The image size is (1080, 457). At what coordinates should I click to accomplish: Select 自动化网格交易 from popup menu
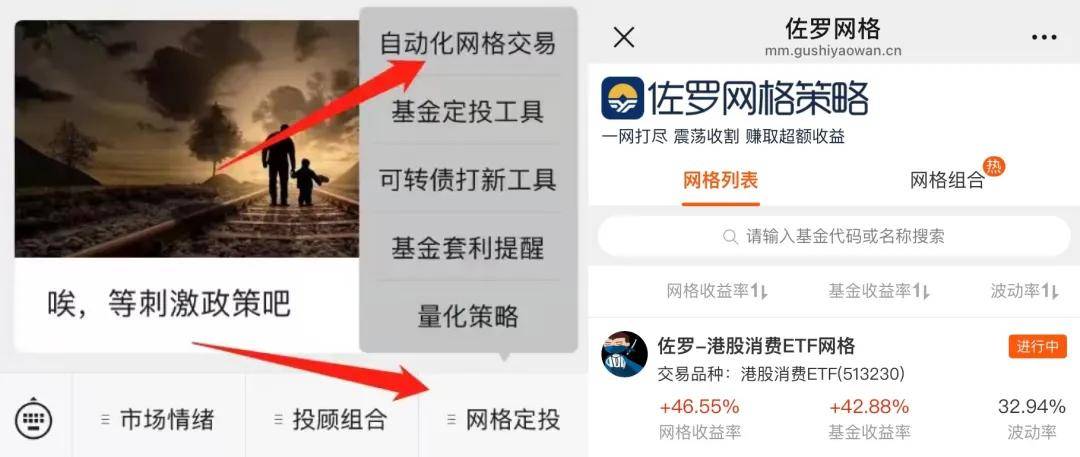[x=468, y=44]
